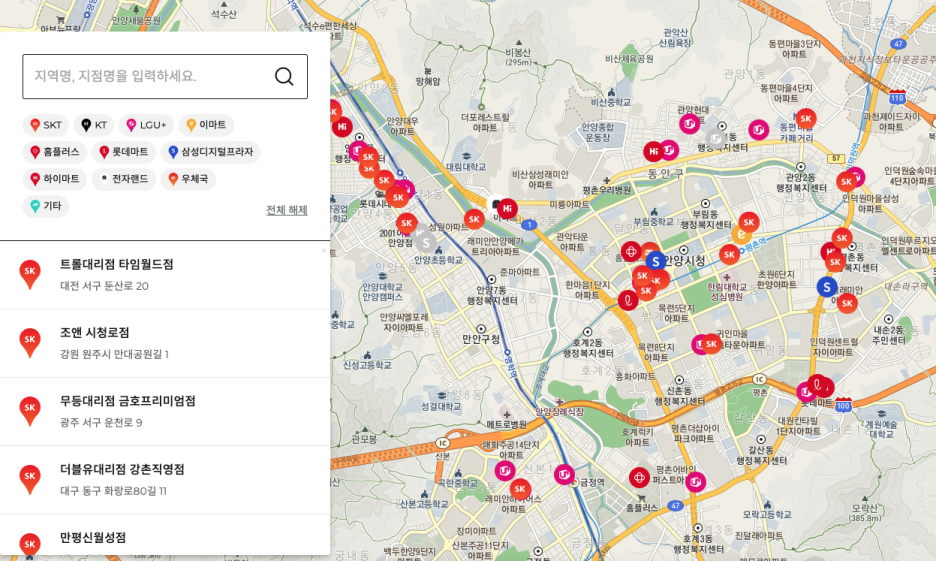Toggle the 기타 filter chip
The height and width of the screenshot is (561, 936).
46,206
